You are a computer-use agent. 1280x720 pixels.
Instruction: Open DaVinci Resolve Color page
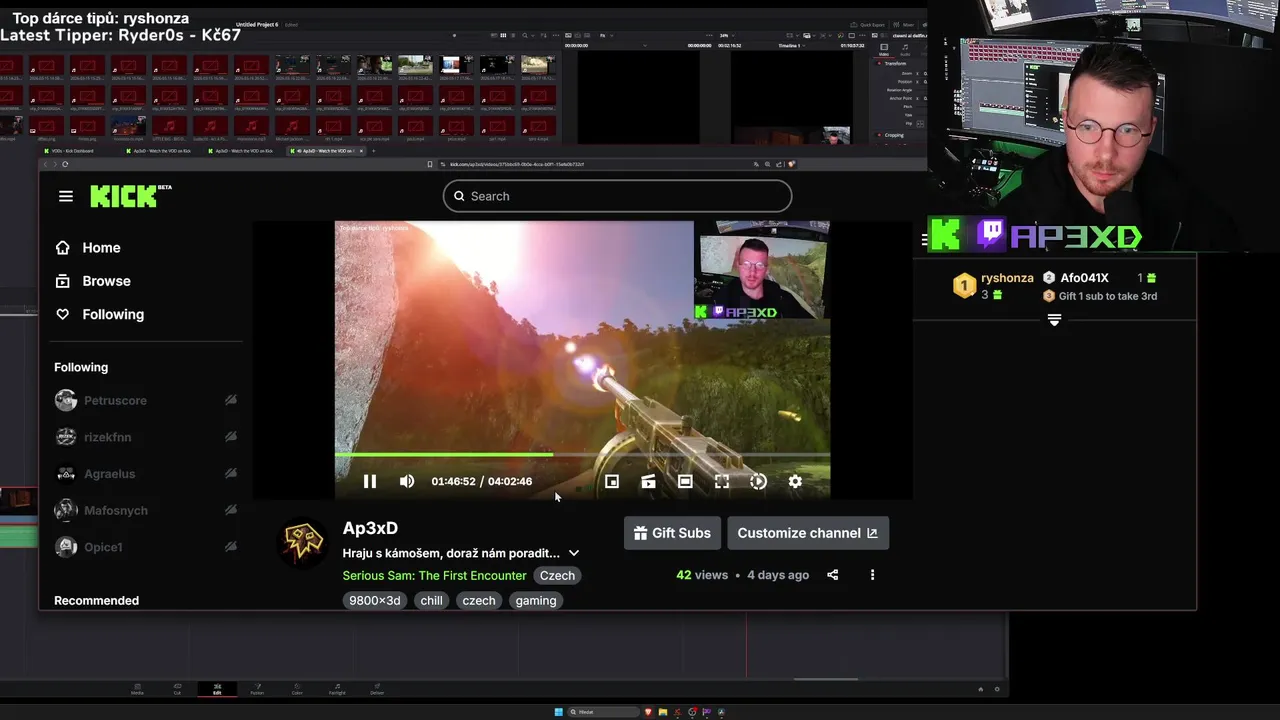tap(297, 689)
